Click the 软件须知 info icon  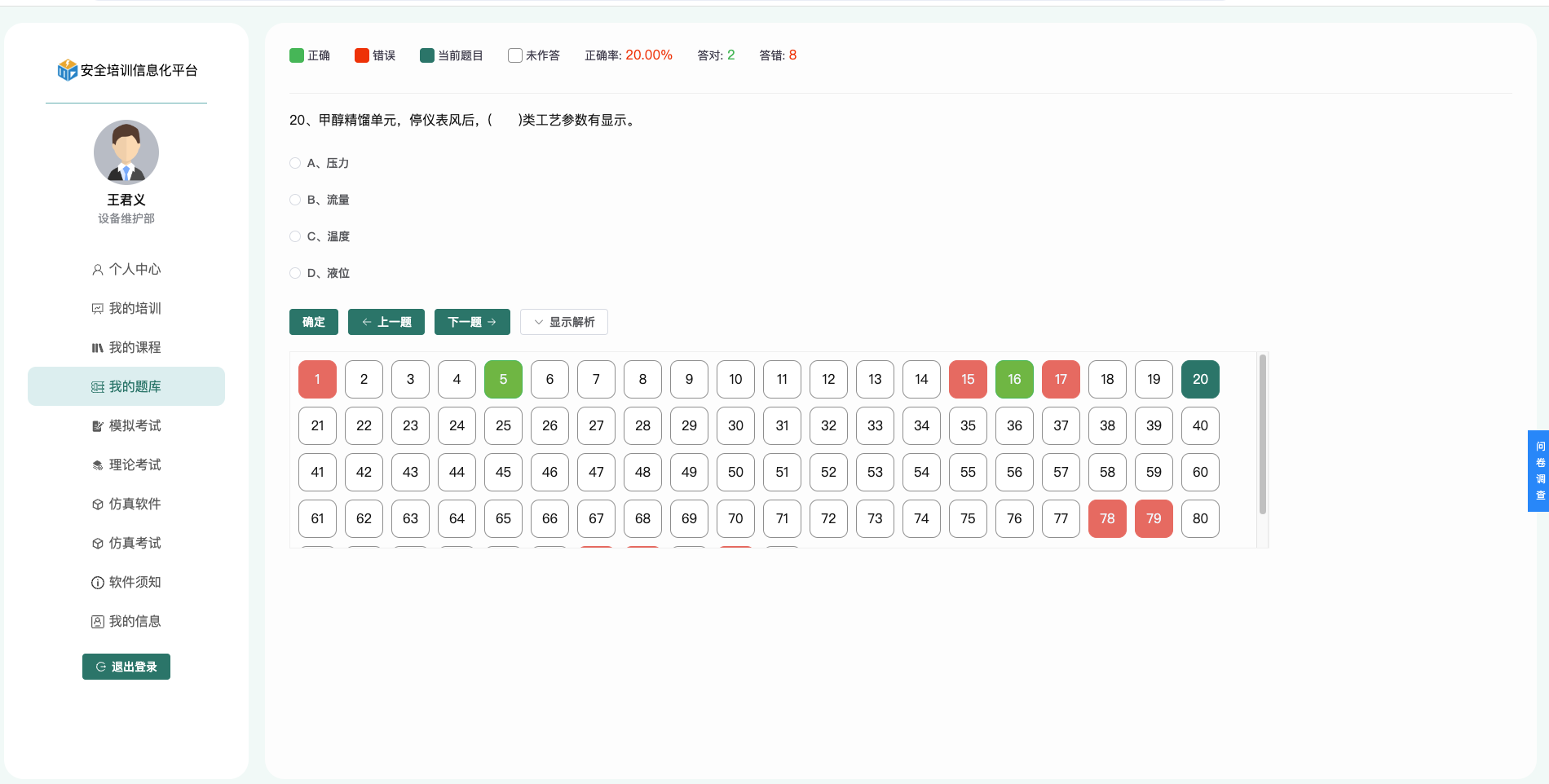[x=97, y=583]
